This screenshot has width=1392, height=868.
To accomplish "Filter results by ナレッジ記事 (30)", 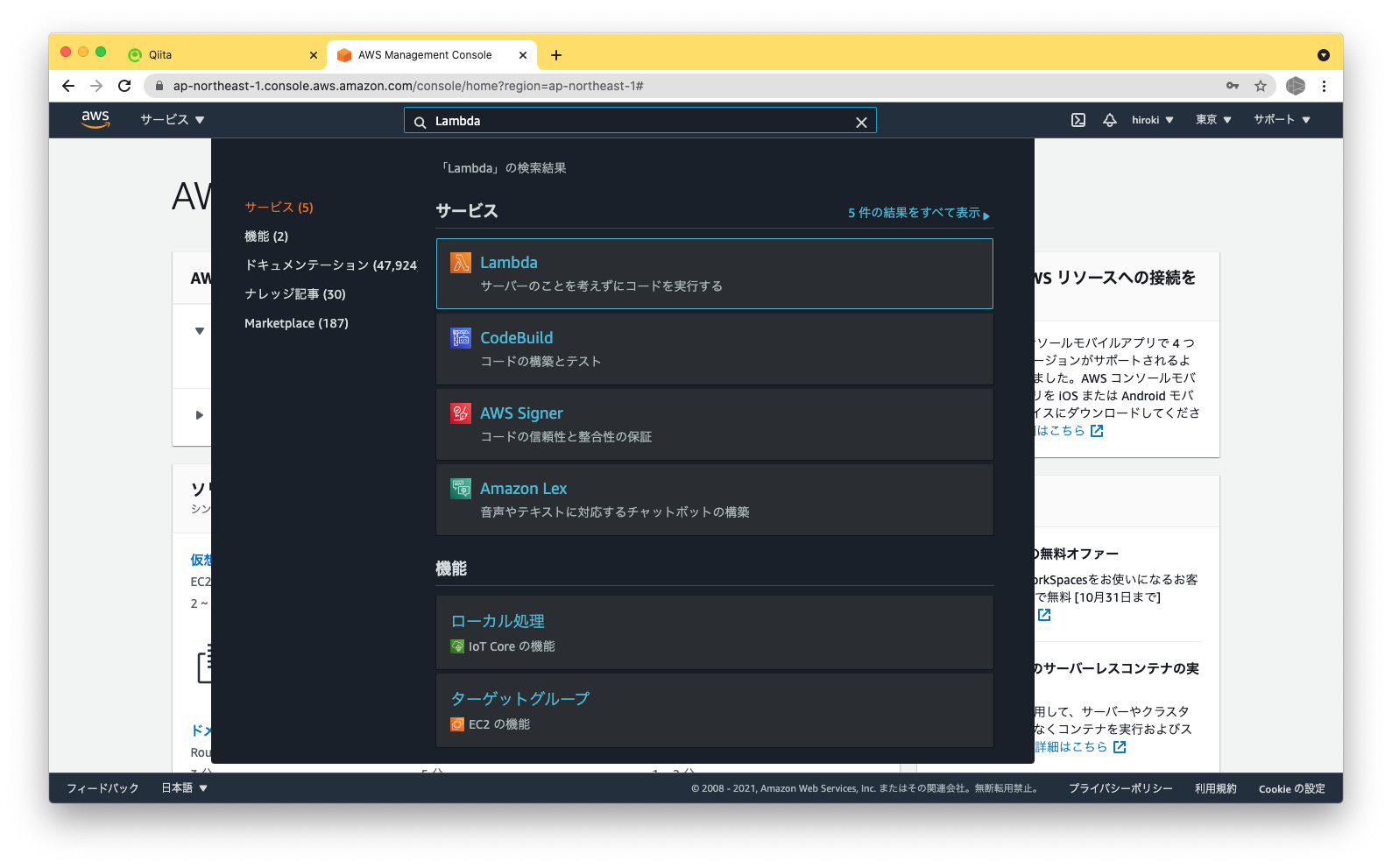I will click(x=295, y=294).
